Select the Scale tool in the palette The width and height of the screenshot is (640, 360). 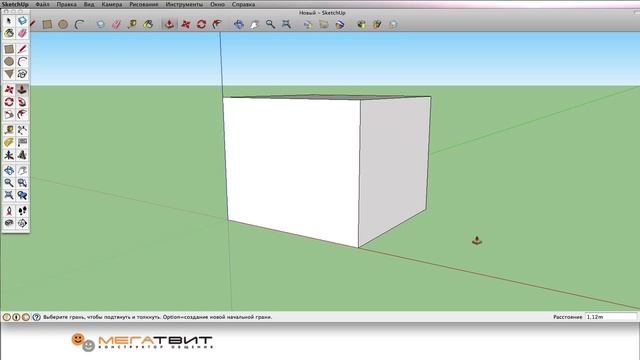(x=9, y=114)
